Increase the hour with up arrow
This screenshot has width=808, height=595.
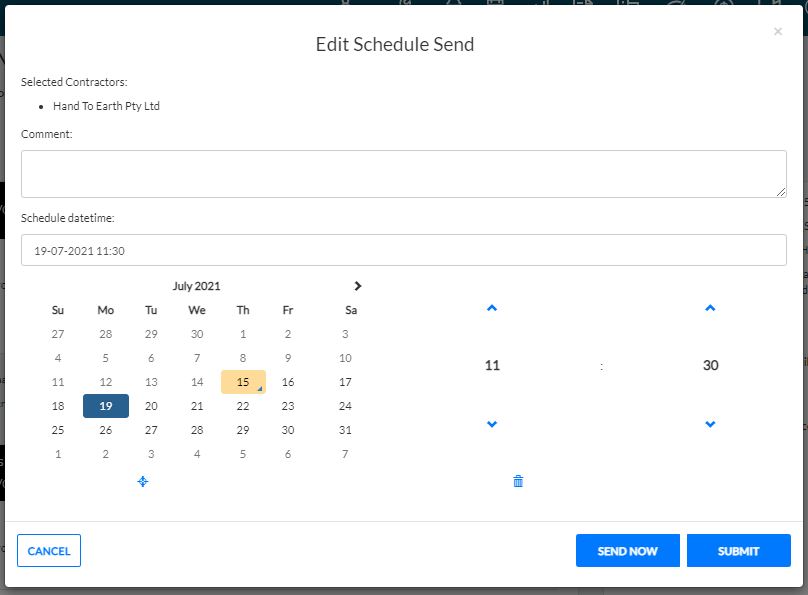point(491,308)
